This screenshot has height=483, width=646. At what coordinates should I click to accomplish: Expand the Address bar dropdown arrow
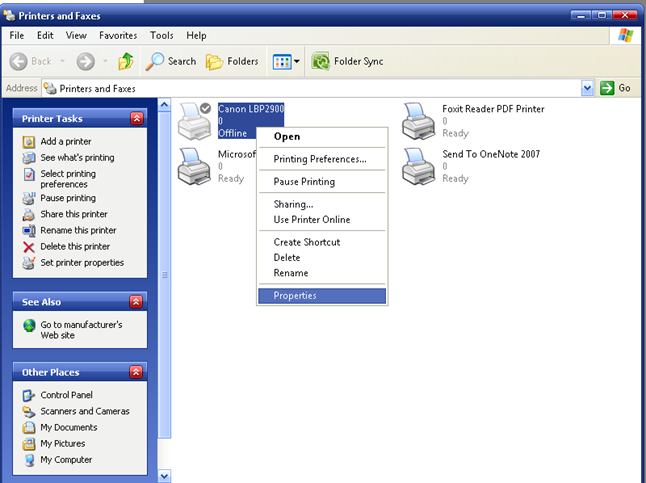point(587,88)
